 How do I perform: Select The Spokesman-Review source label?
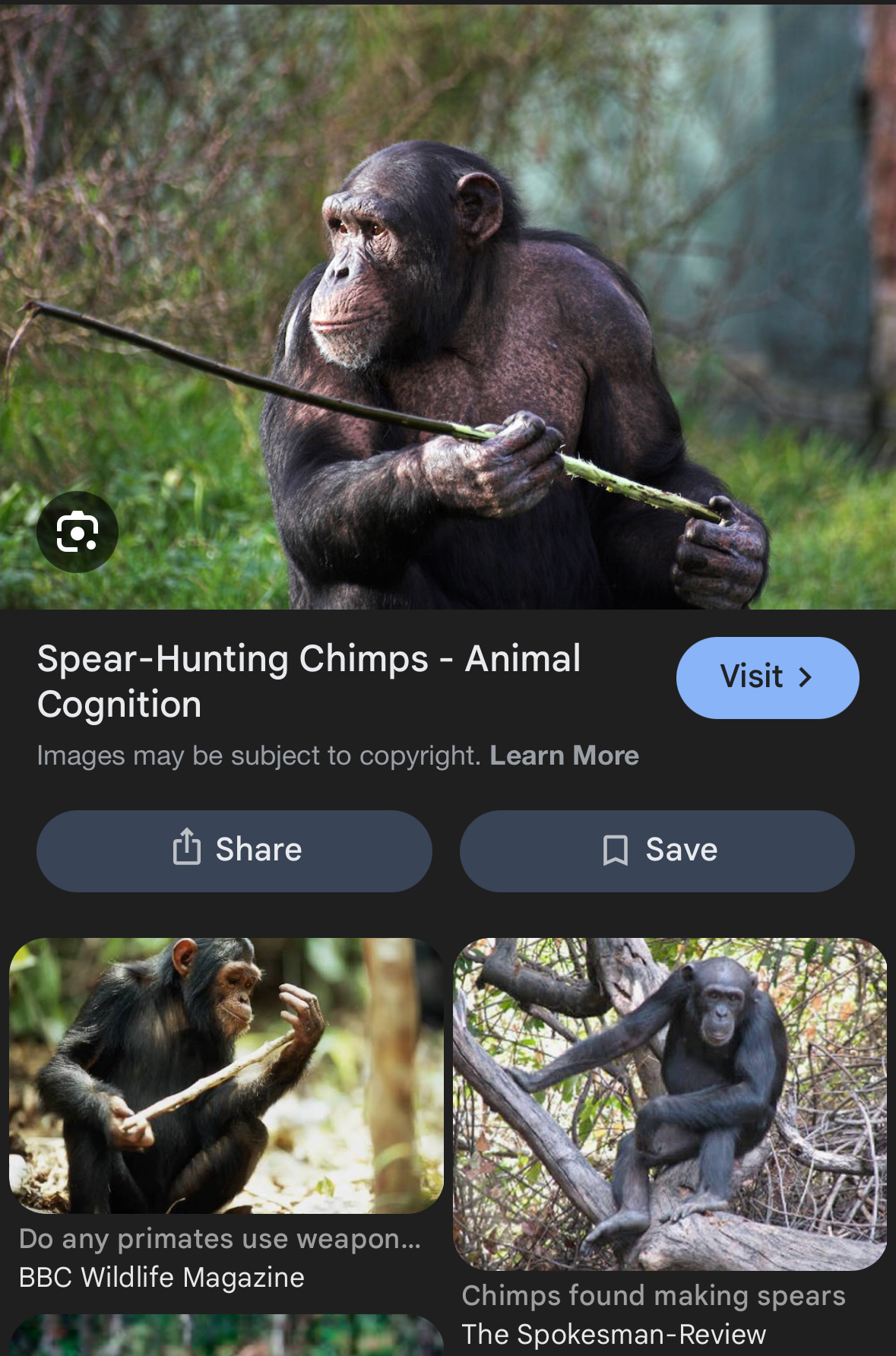[614, 1335]
